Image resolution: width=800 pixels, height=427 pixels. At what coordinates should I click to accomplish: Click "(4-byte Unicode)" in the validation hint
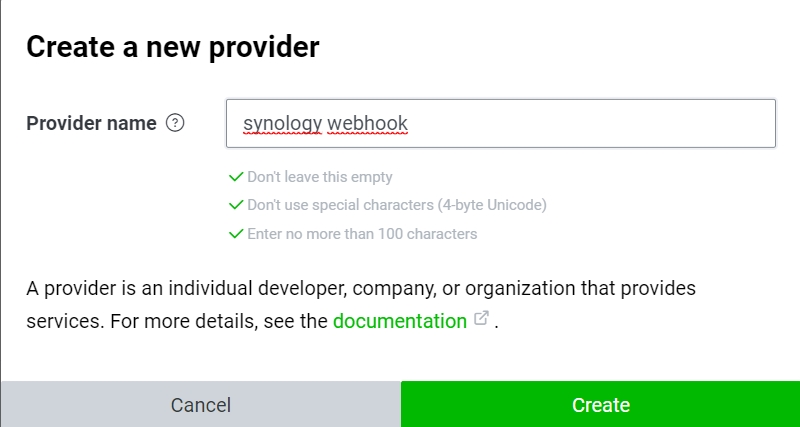[492, 205]
